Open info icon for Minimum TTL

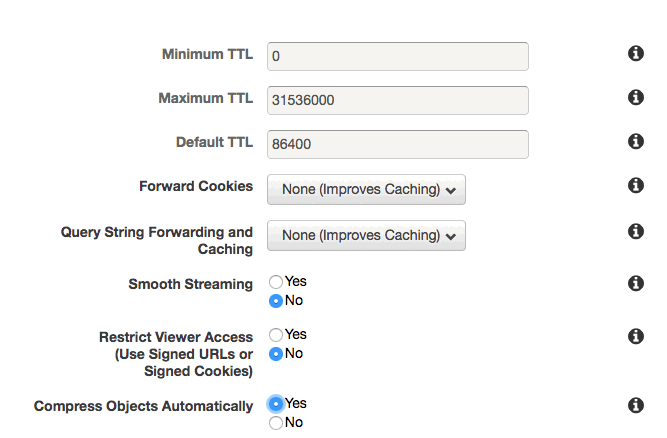[636, 54]
